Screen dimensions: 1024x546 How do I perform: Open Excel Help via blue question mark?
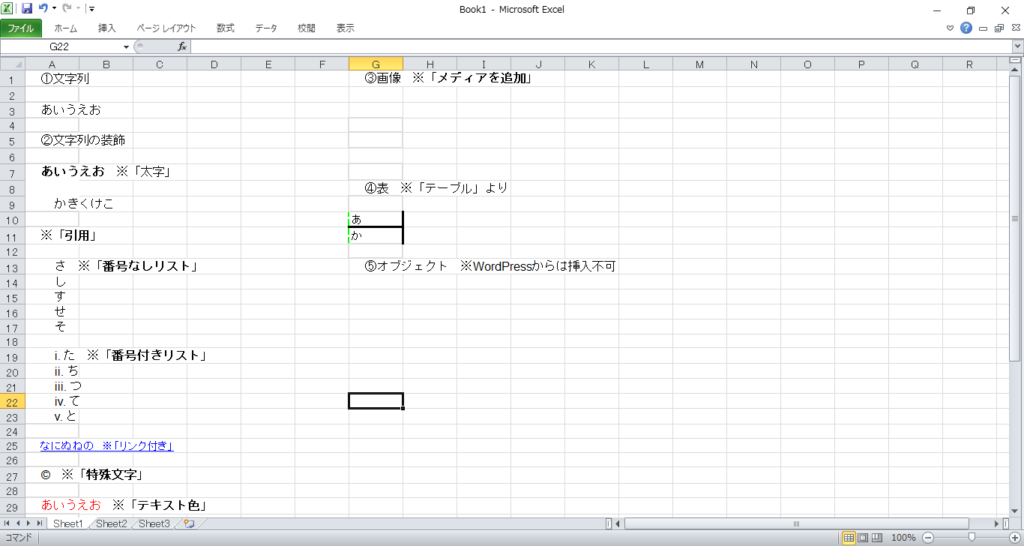966,28
